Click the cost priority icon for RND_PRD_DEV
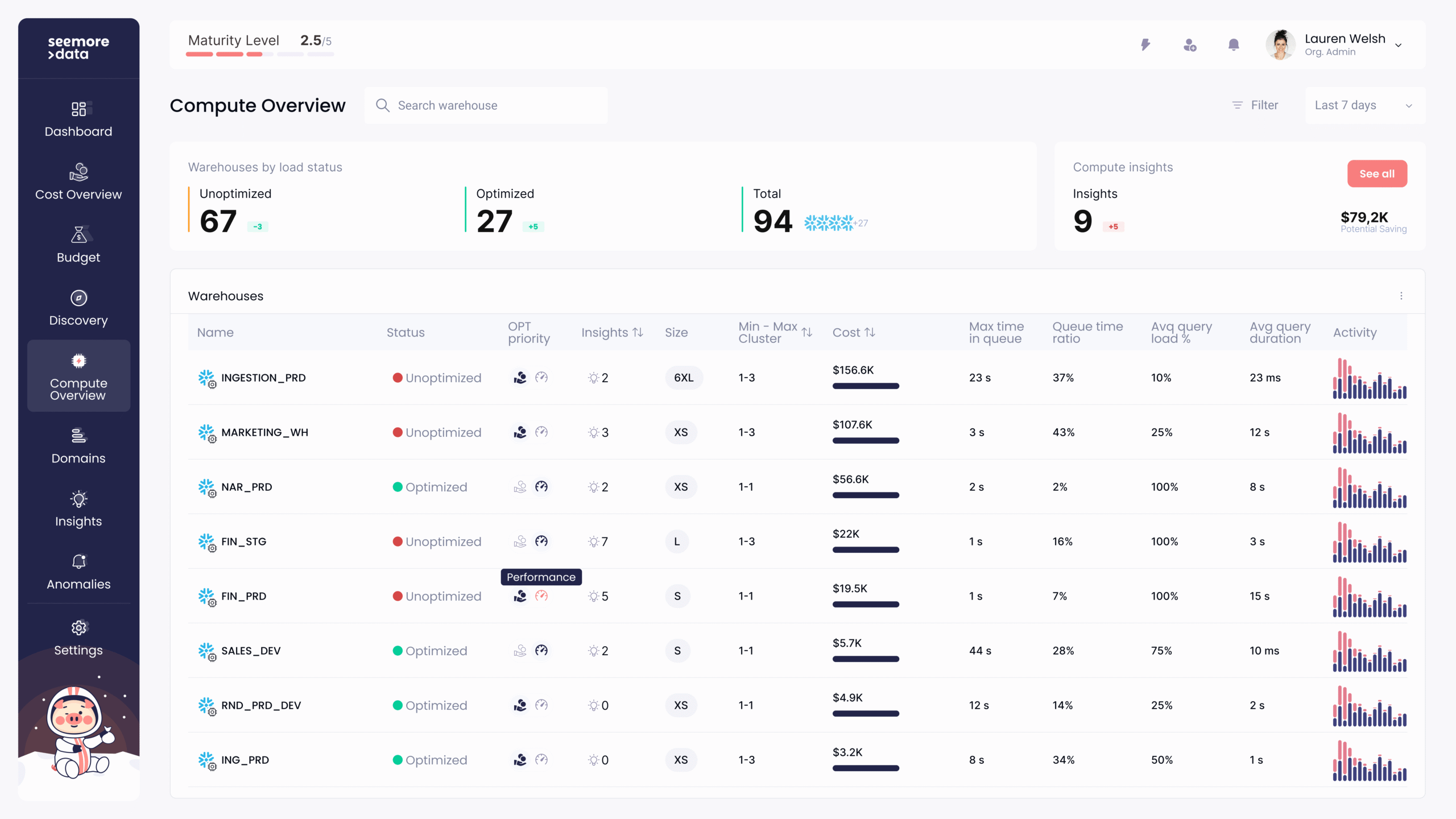The image size is (1456, 819). [x=520, y=705]
